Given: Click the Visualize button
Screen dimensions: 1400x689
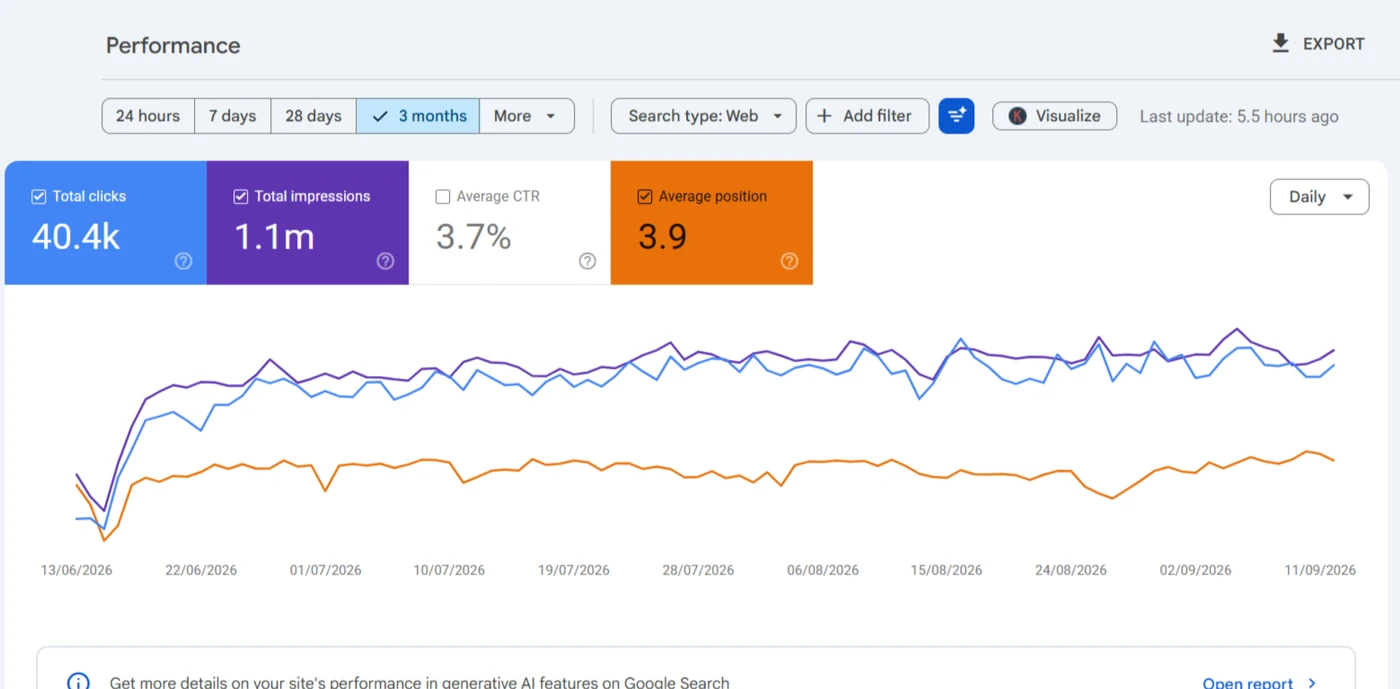Looking at the screenshot, I should [x=1055, y=116].
